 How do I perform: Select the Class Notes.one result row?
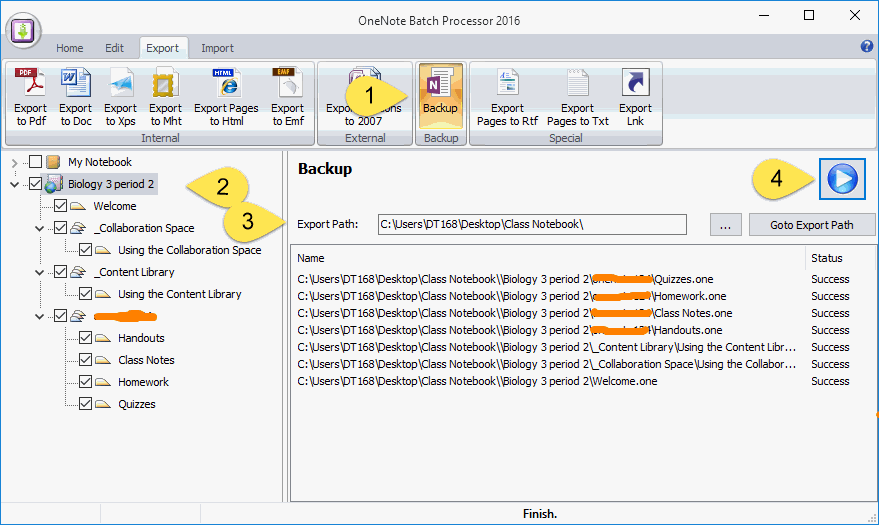[x=583, y=313]
